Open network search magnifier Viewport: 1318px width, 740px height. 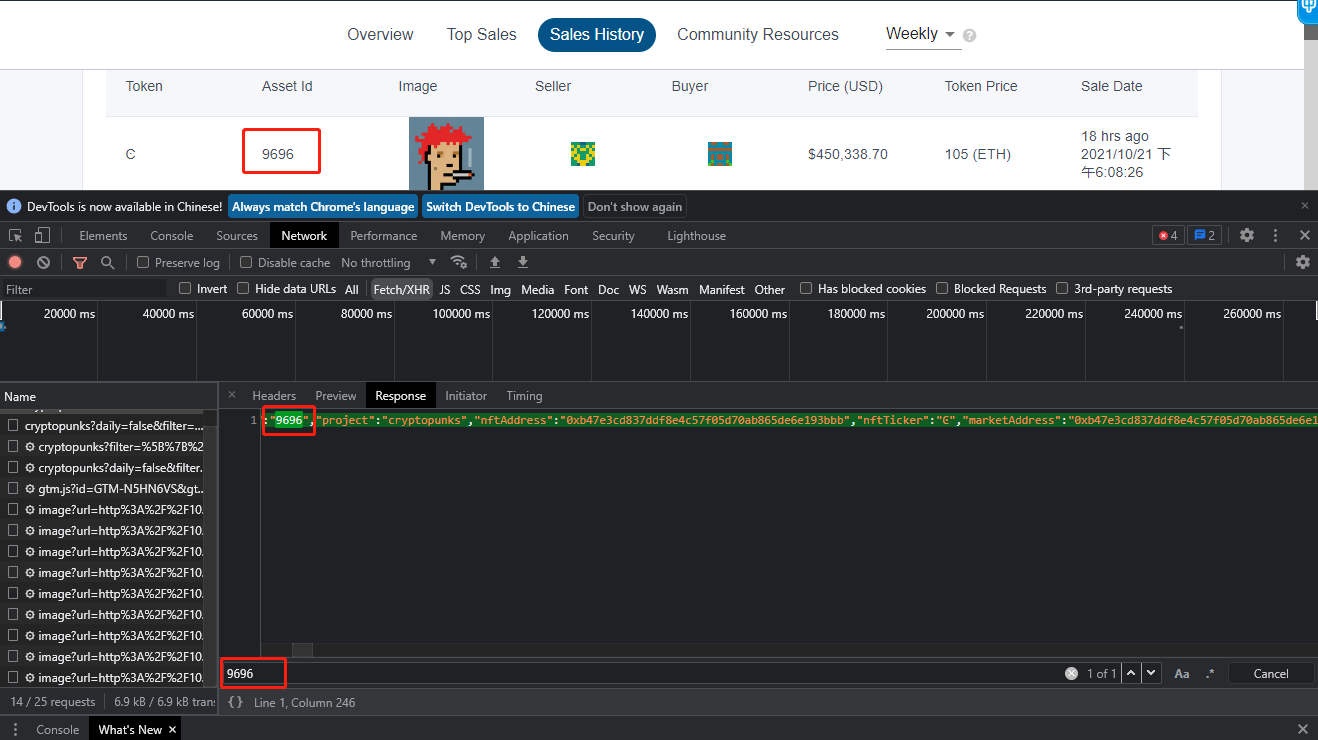[x=107, y=262]
